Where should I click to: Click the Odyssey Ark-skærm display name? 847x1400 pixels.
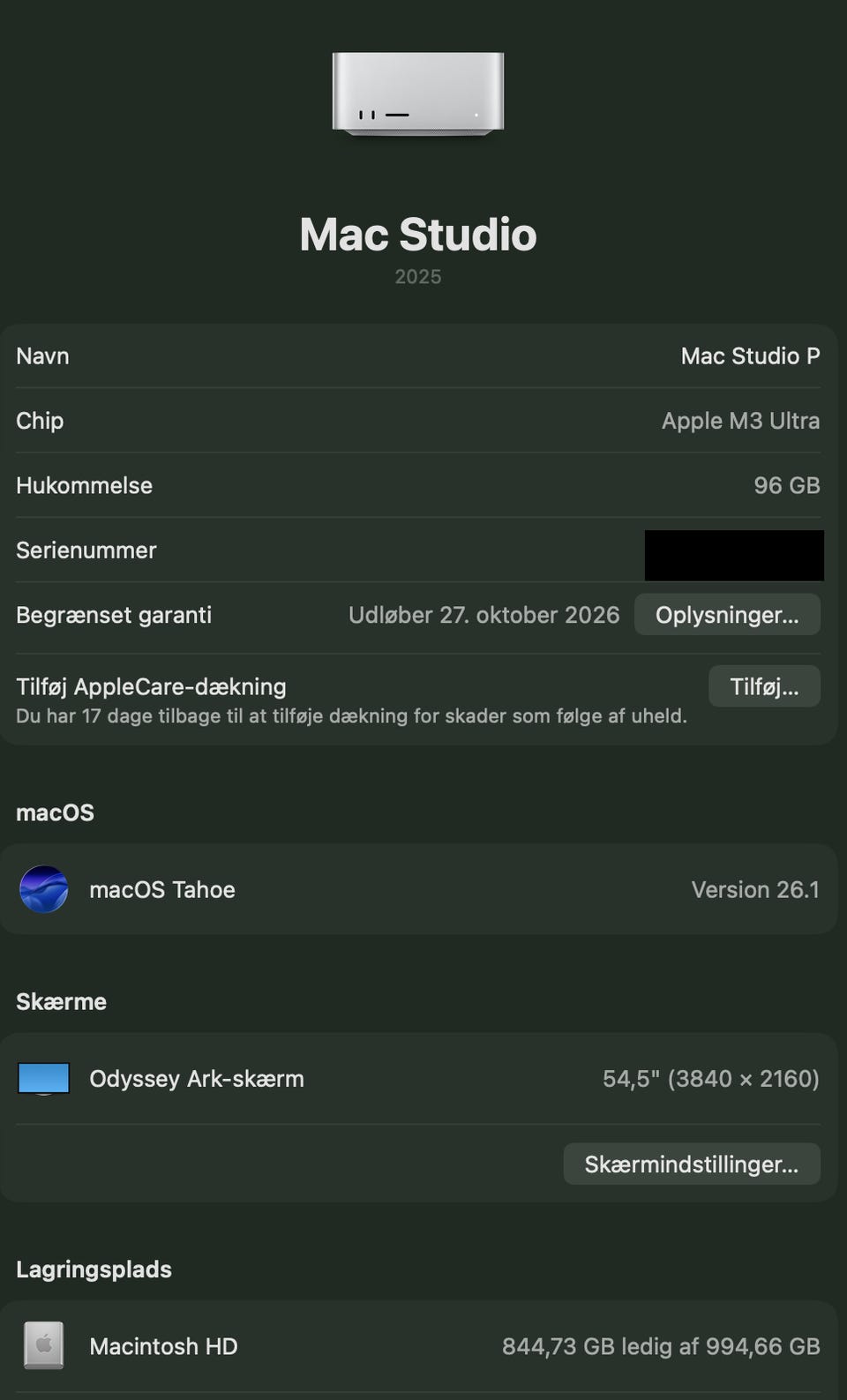click(x=197, y=1079)
